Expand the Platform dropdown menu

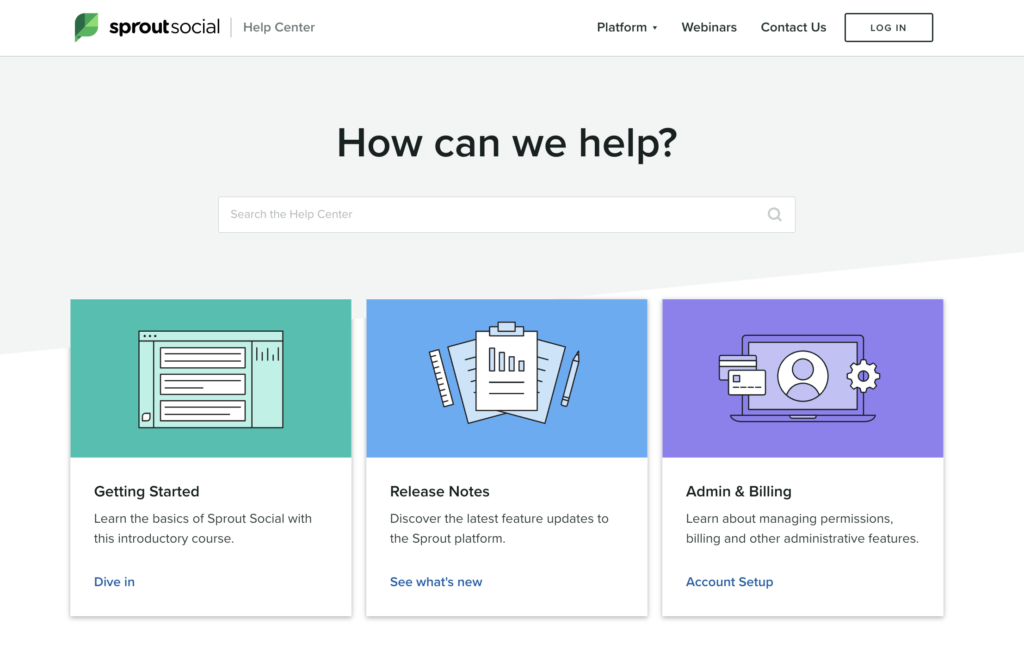pos(627,27)
